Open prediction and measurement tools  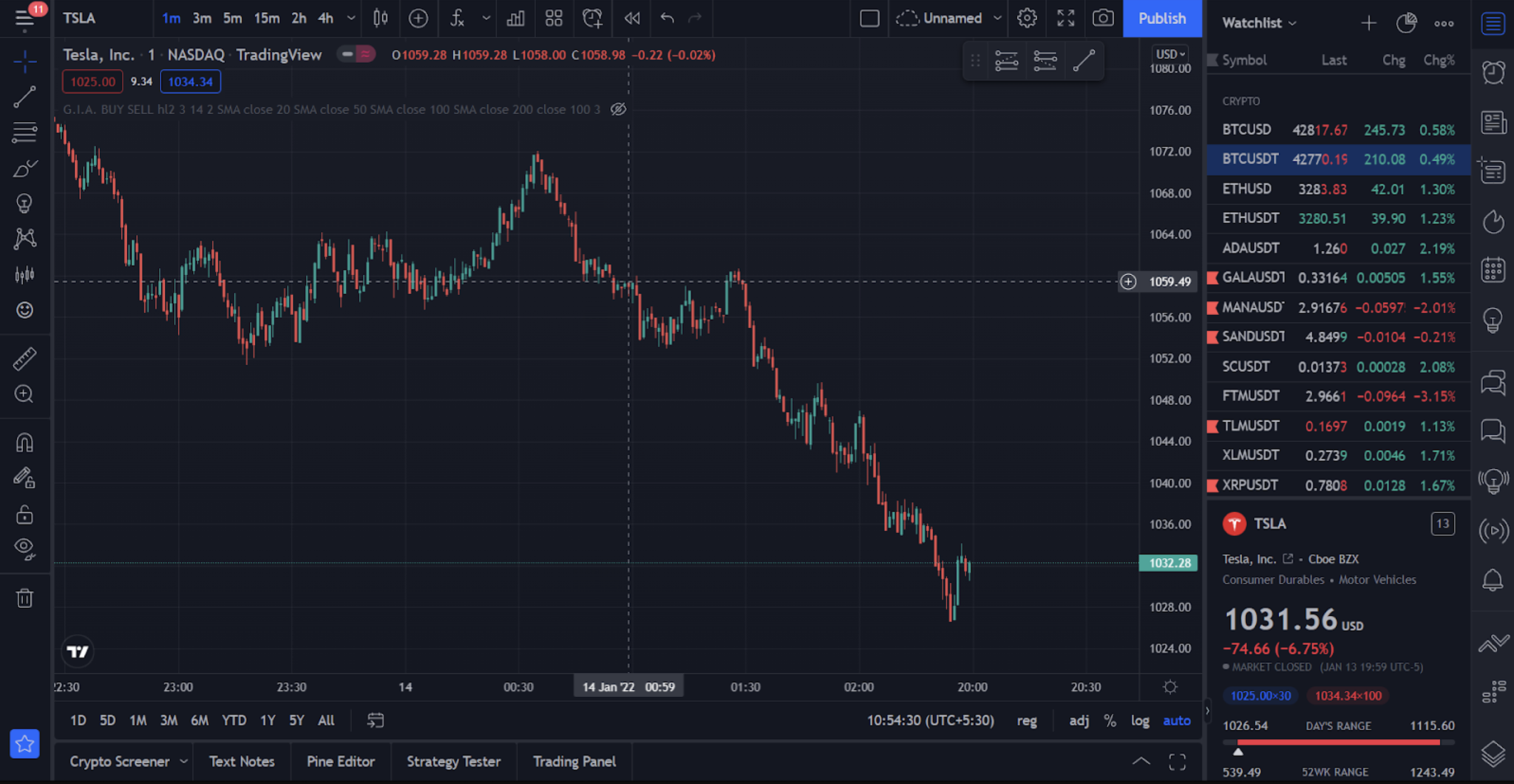point(24,275)
